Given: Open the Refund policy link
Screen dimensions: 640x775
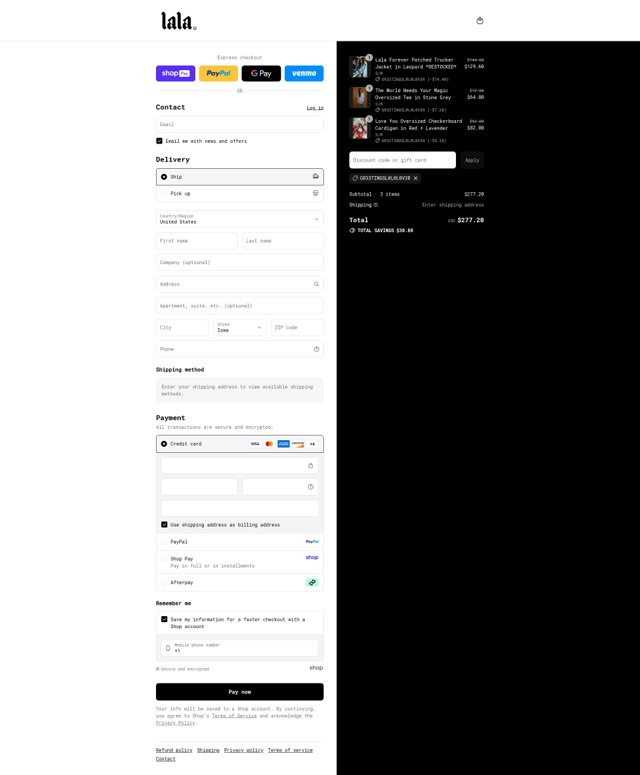Looking at the screenshot, I should point(174,750).
